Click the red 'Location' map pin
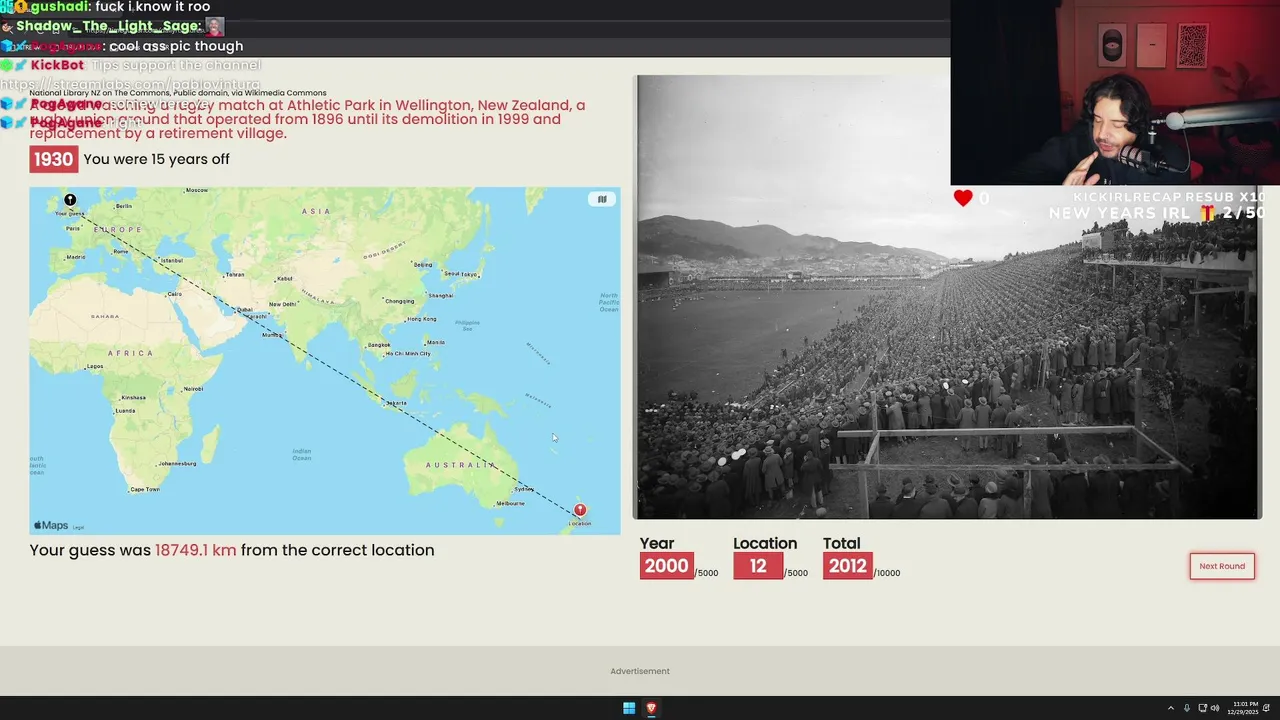1280x720 pixels. (580, 510)
